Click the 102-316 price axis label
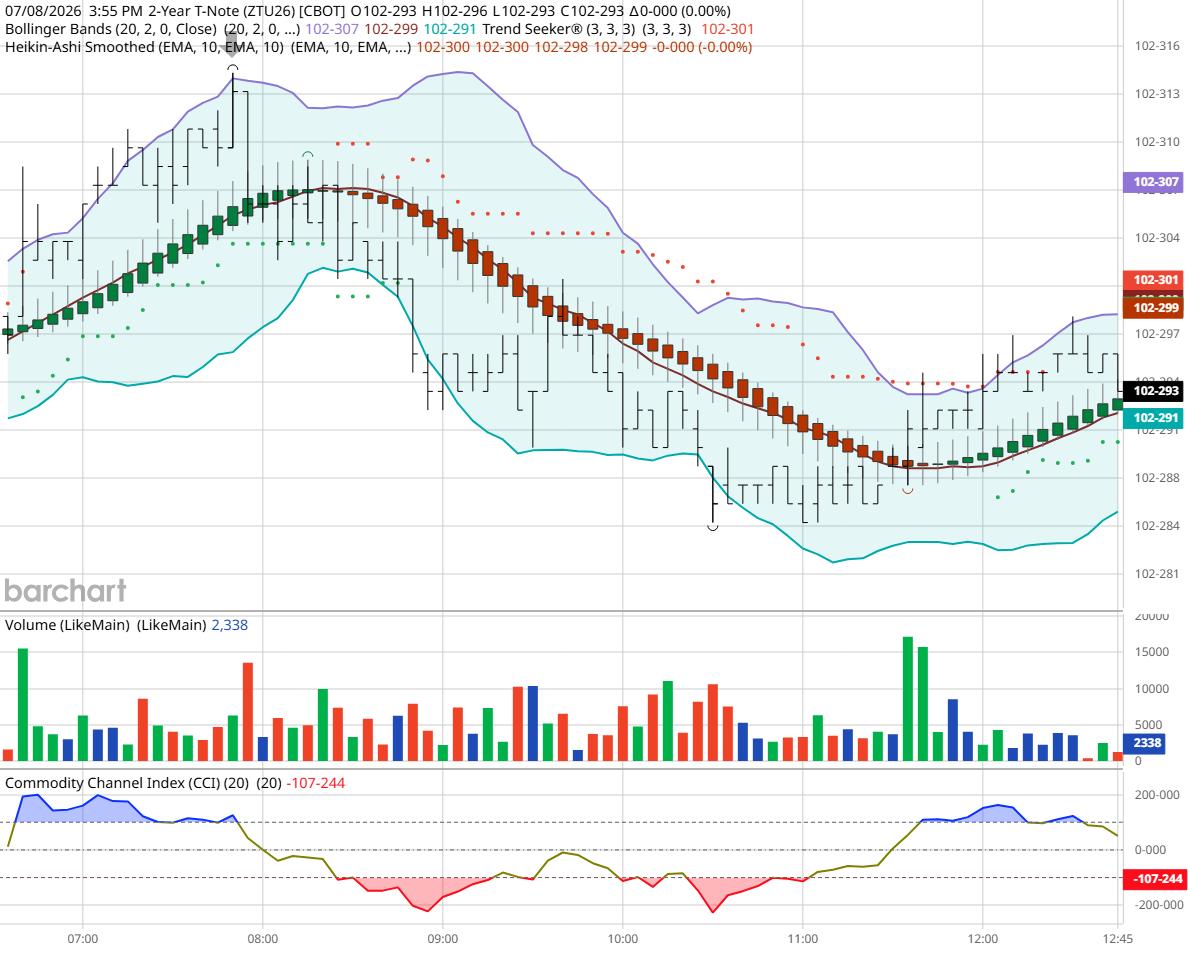1188x953 pixels. coord(1157,45)
